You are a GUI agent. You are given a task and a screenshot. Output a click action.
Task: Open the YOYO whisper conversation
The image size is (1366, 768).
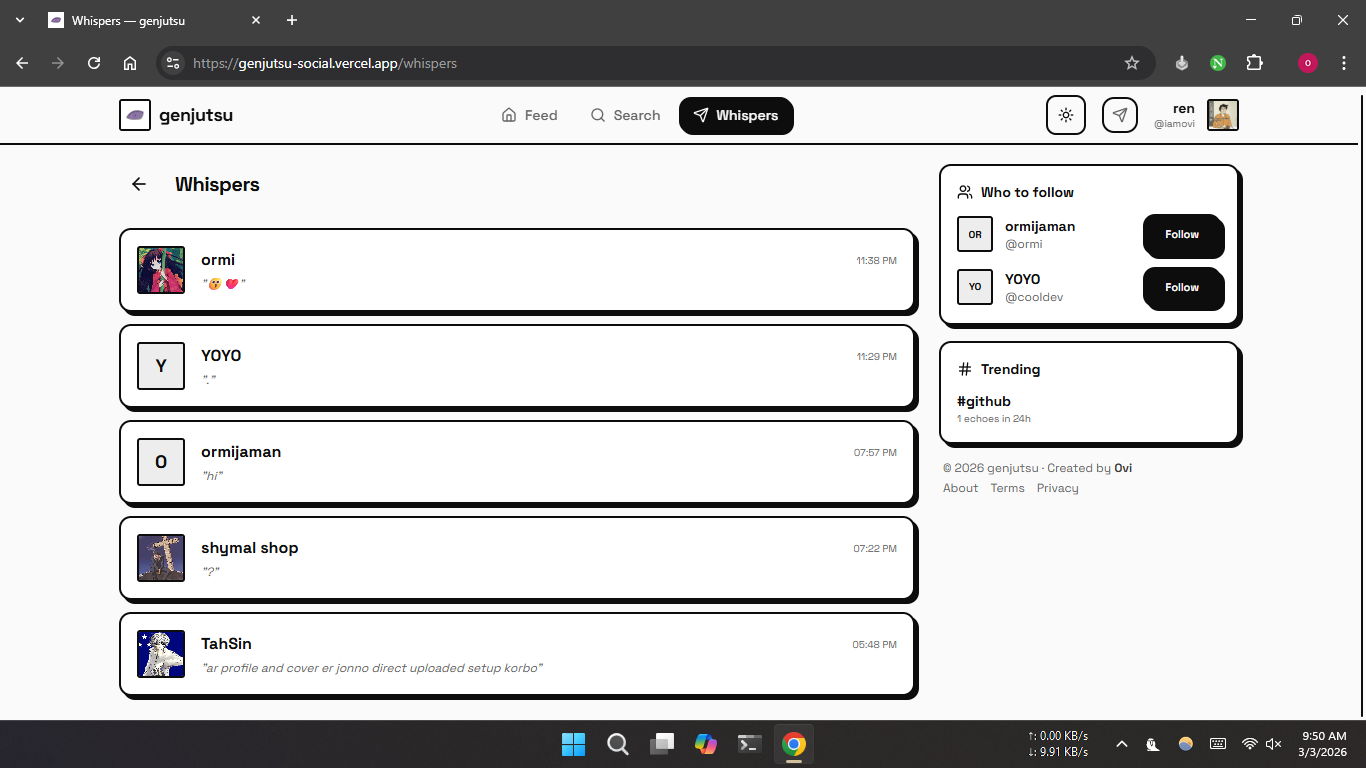pos(517,366)
